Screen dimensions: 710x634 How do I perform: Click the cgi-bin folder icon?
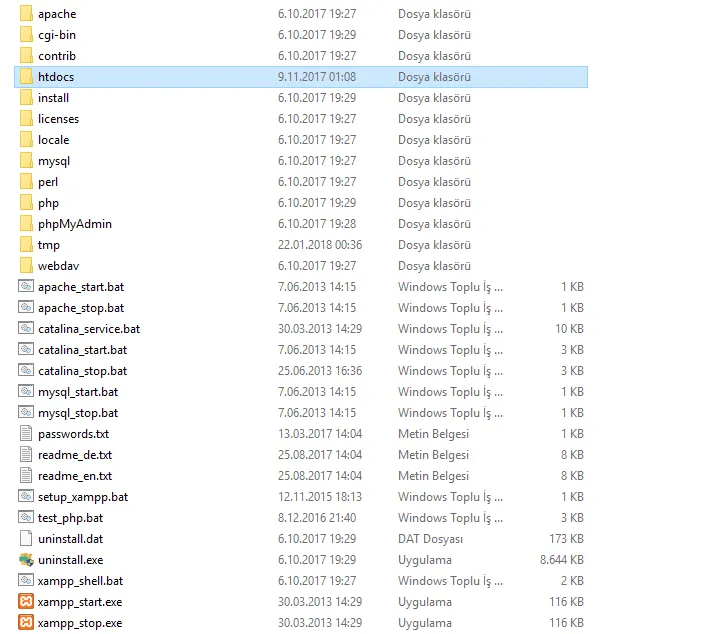pyautogui.click(x=26, y=35)
